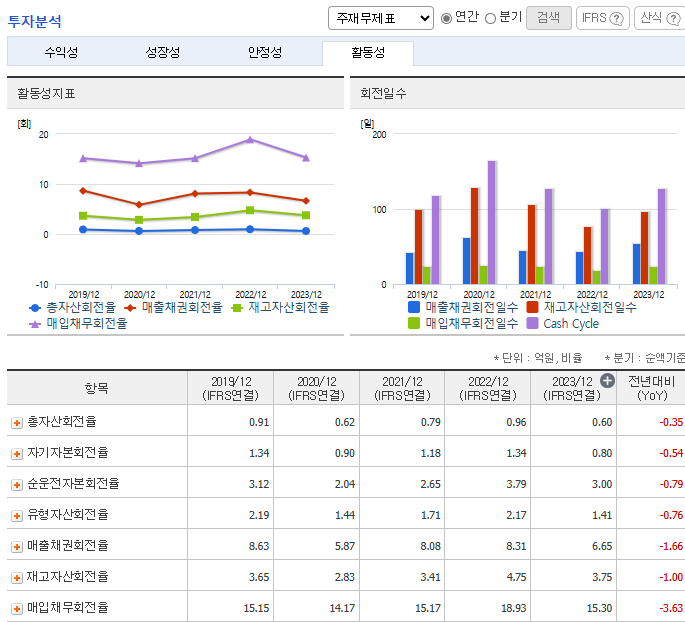The height and width of the screenshot is (622, 685).
Task: Click the 활동성지표 chart title
Action: 46,93
